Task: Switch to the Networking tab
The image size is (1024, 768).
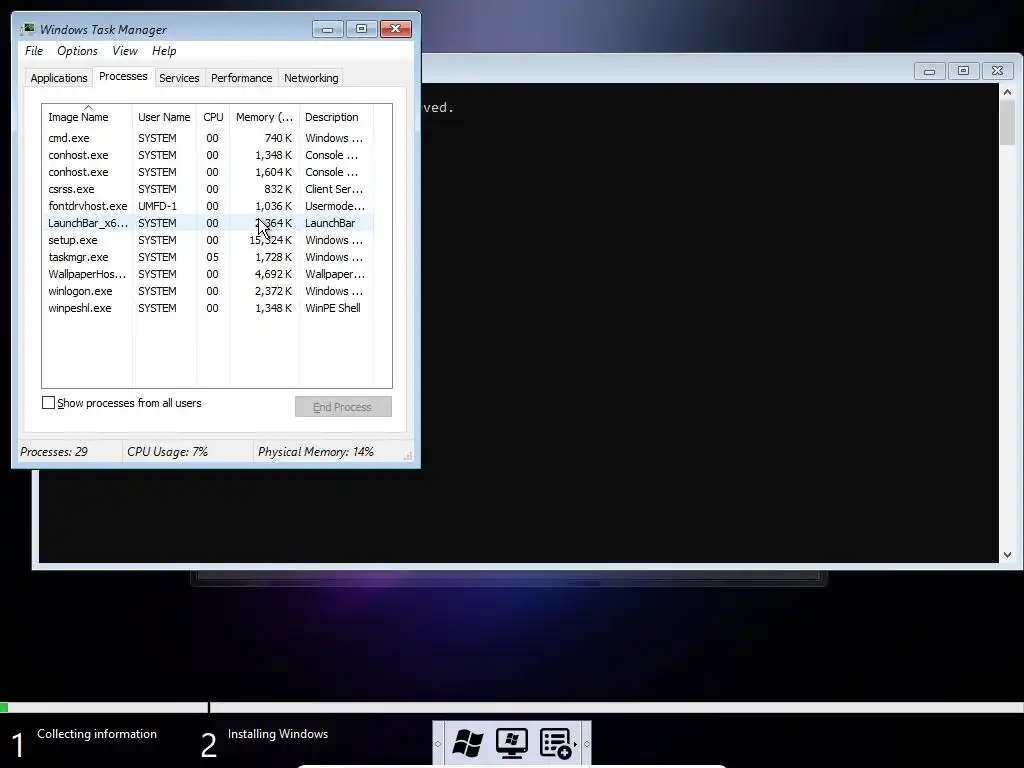Action: [311, 78]
